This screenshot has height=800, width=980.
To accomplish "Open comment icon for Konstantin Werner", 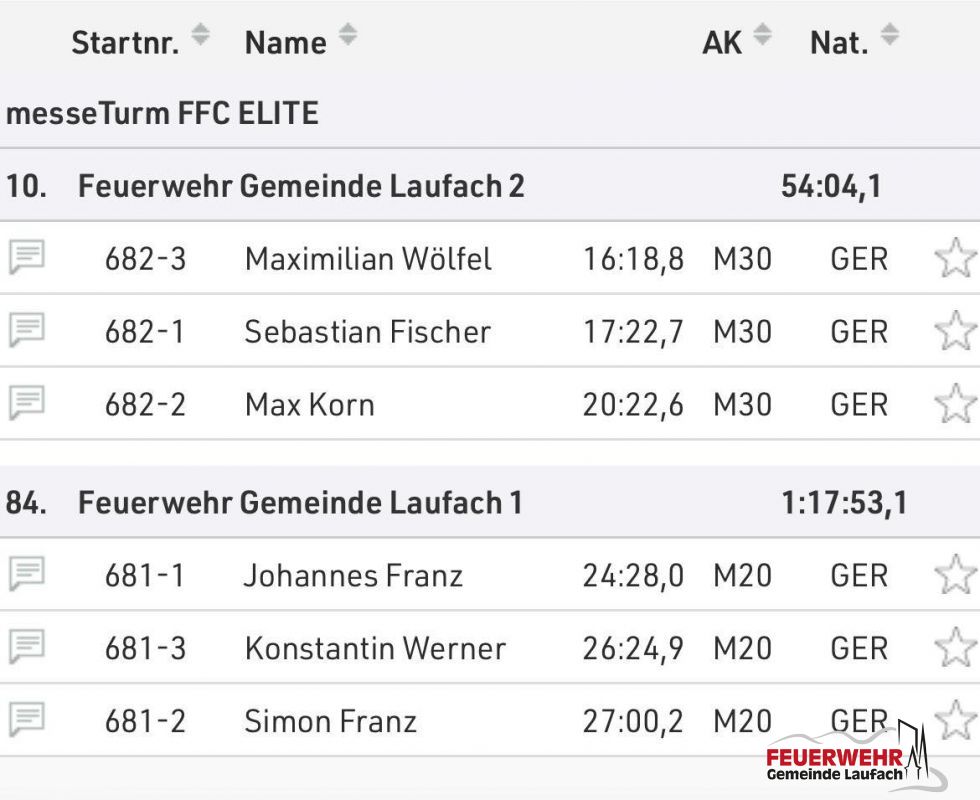I will [x=27, y=647].
